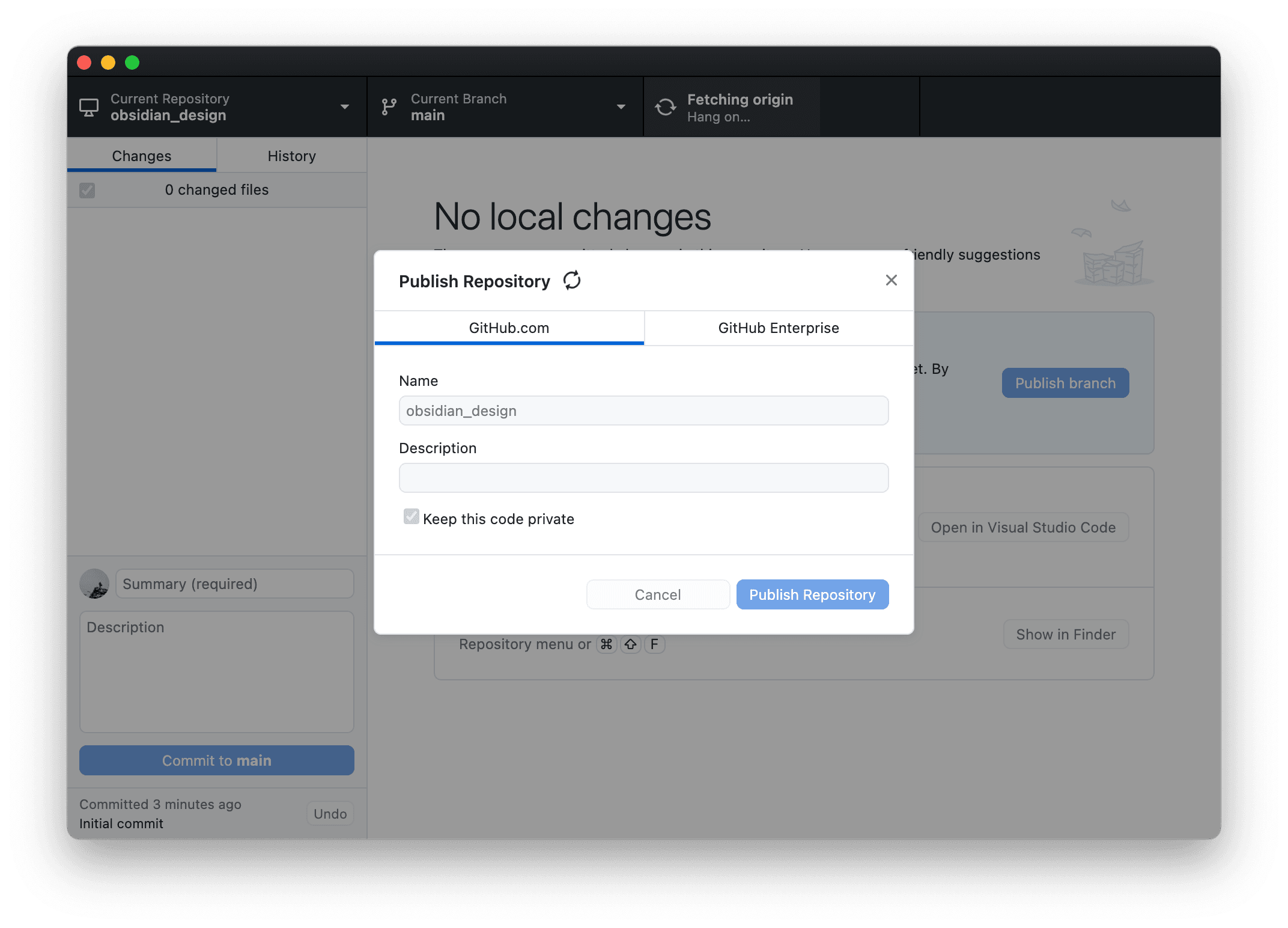Click the spinning refresh icon in dialog title
The width and height of the screenshot is (1288, 928).
pyautogui.click(x=572, y=280)
